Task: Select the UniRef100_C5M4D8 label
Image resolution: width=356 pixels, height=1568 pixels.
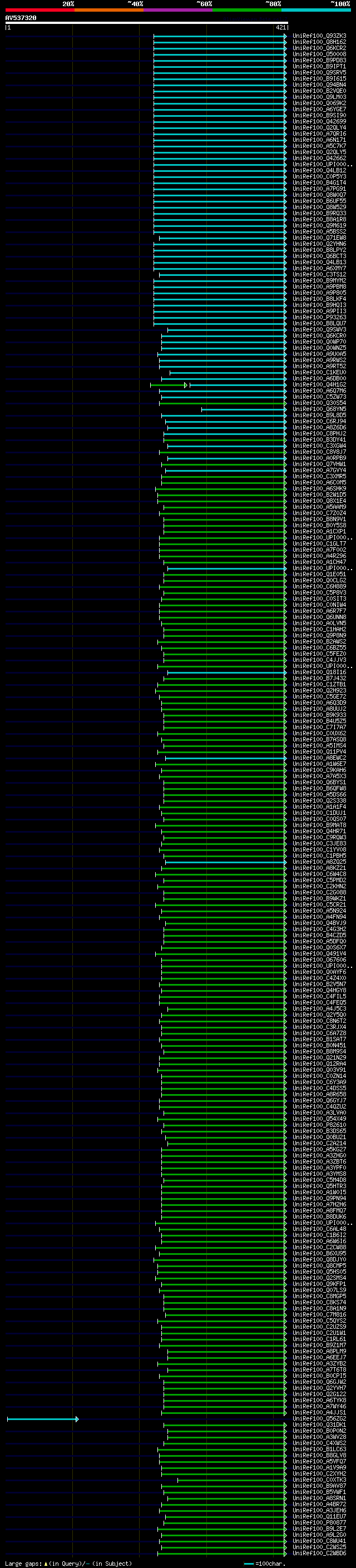Action: point(319,1180)
